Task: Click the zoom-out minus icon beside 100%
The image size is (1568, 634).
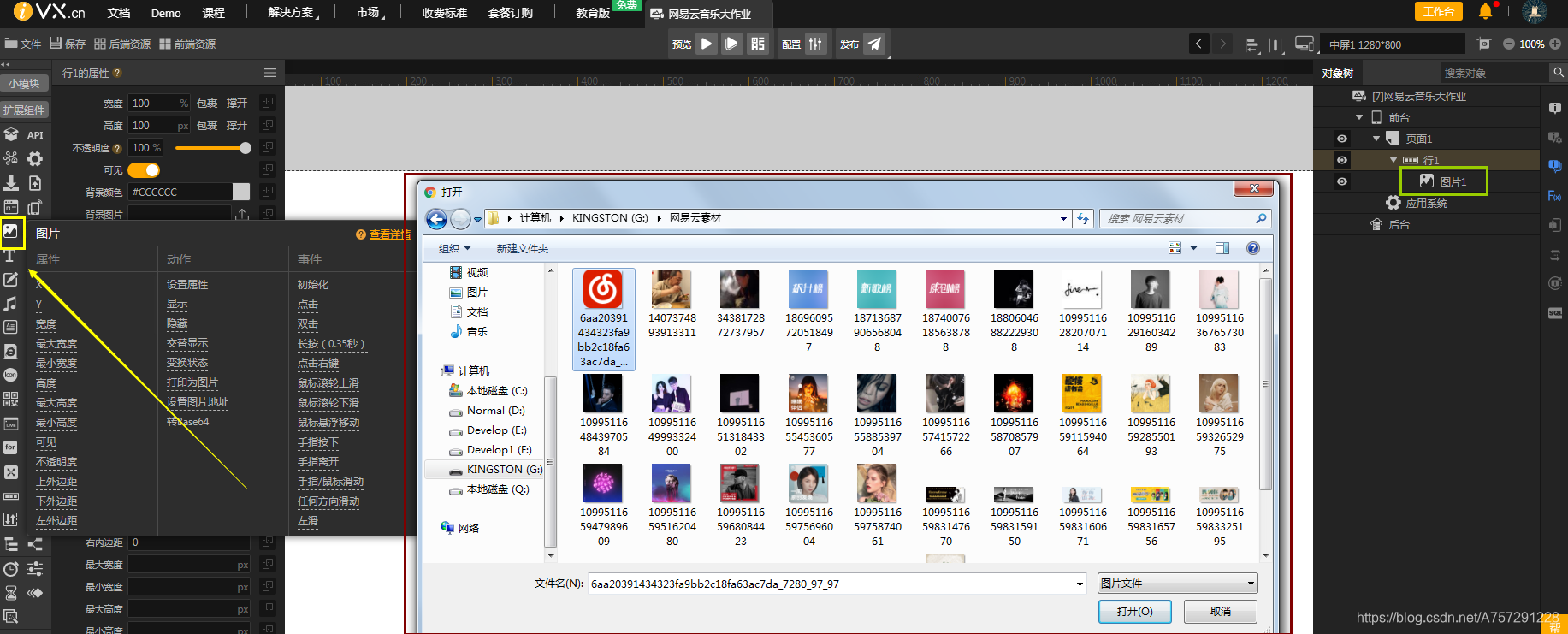Action: point(1508,44)
